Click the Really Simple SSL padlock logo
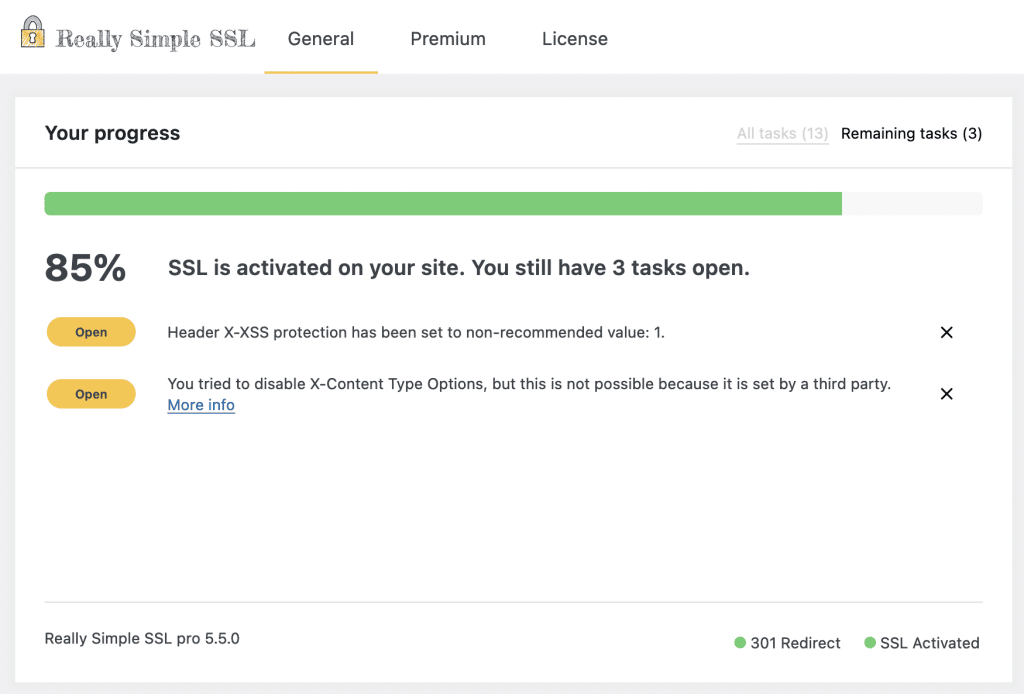 tap(33, 32)
